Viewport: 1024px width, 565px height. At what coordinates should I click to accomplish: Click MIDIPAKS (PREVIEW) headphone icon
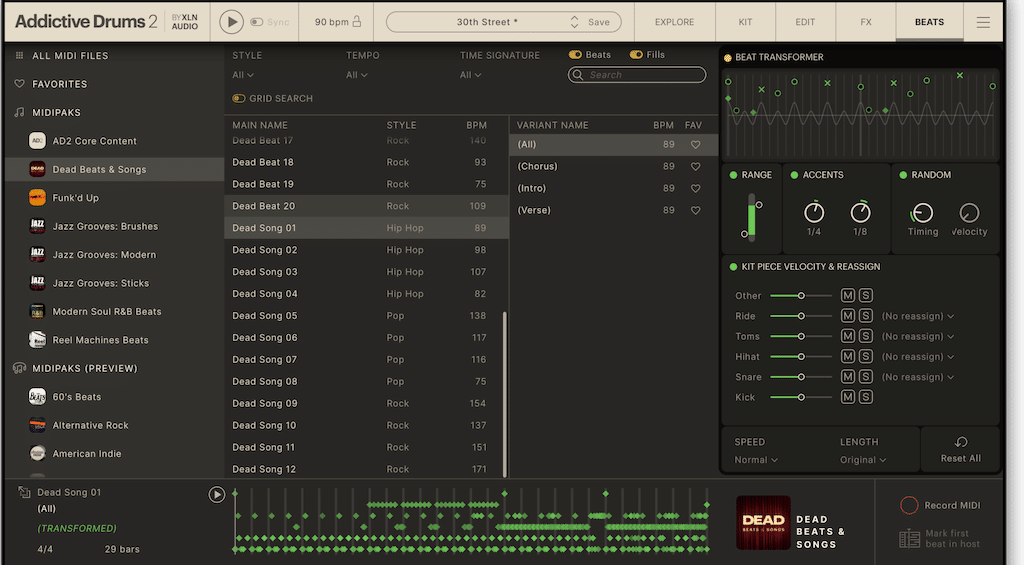pos(20,368)
